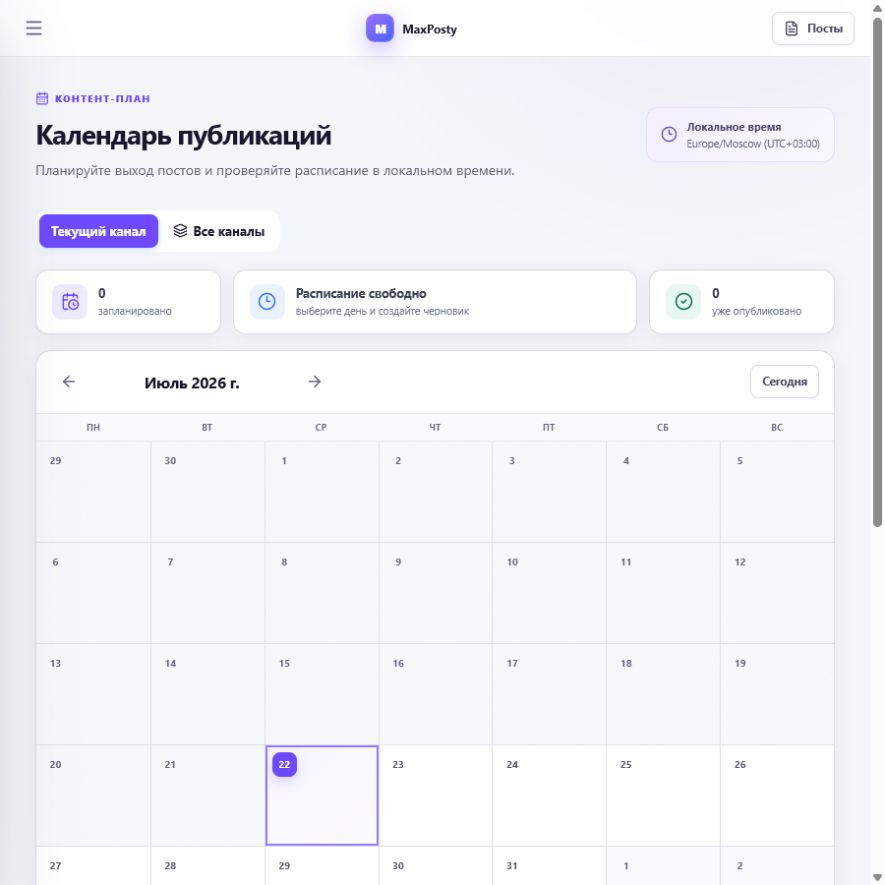
Task: Open the Расписание свободно card
Action: pos(435,302)
